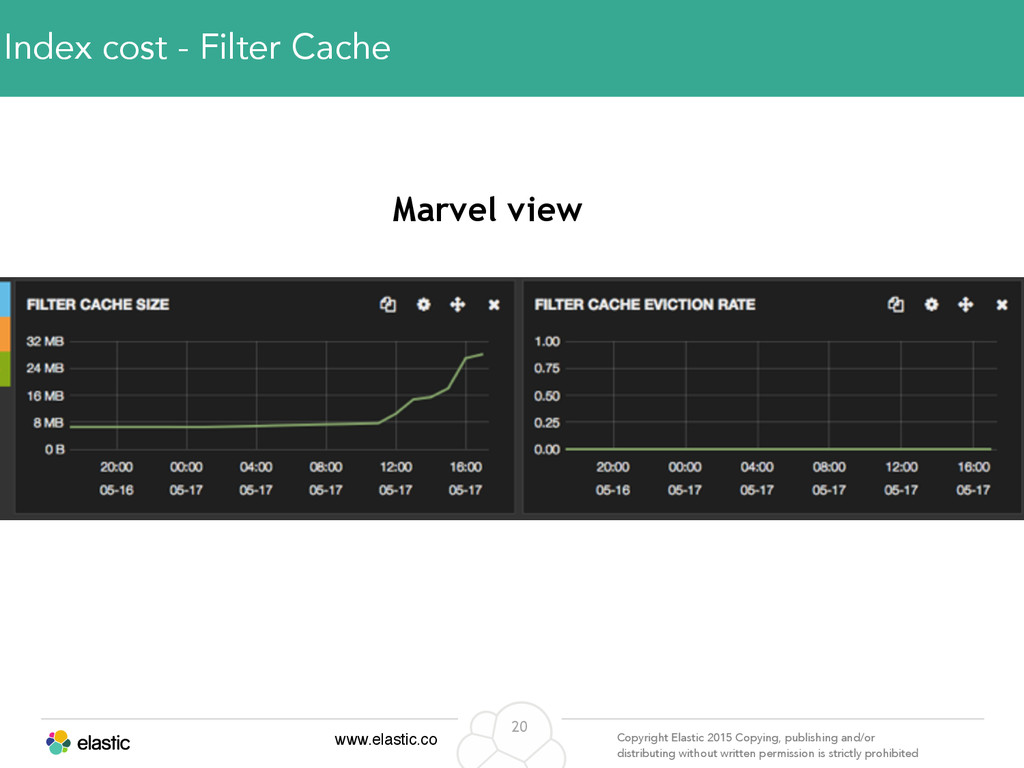This screenshot has height=768, width=1024.
Task: Click the 32 MB axis label
Action: pos(45,341)
